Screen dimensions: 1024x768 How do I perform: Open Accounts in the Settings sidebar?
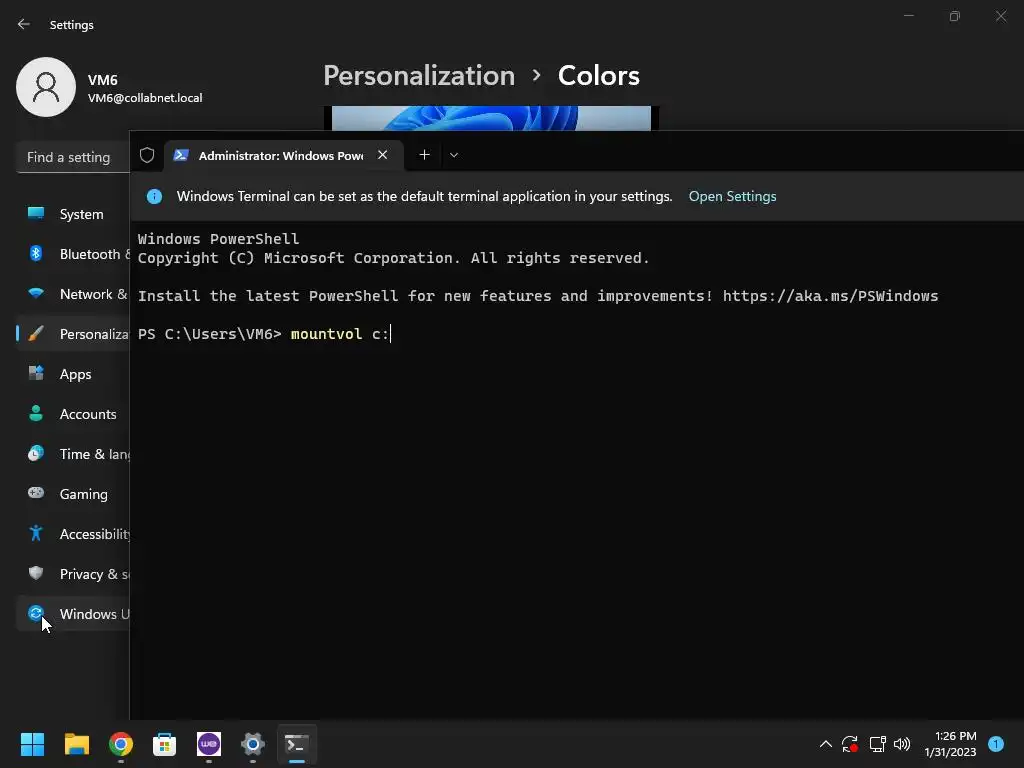pyautogui.click(x=72, y=414)
